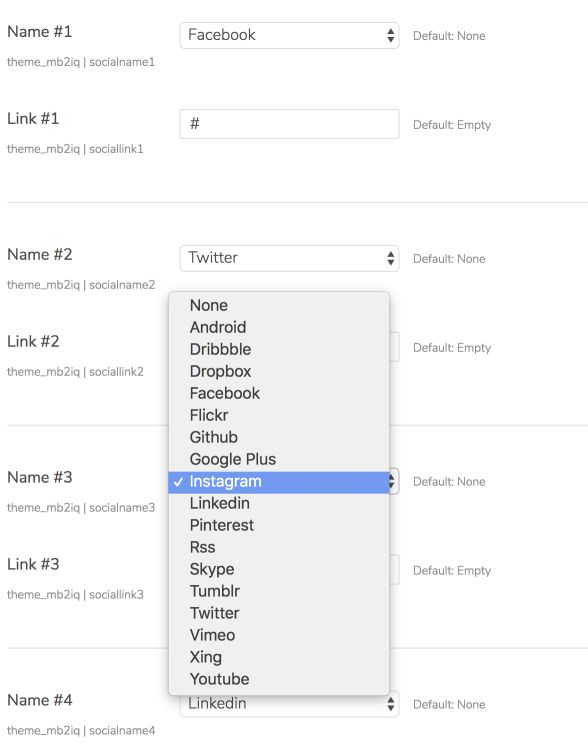Pick Rss from the list
This screenshot has height=753, width=588.
279,547
